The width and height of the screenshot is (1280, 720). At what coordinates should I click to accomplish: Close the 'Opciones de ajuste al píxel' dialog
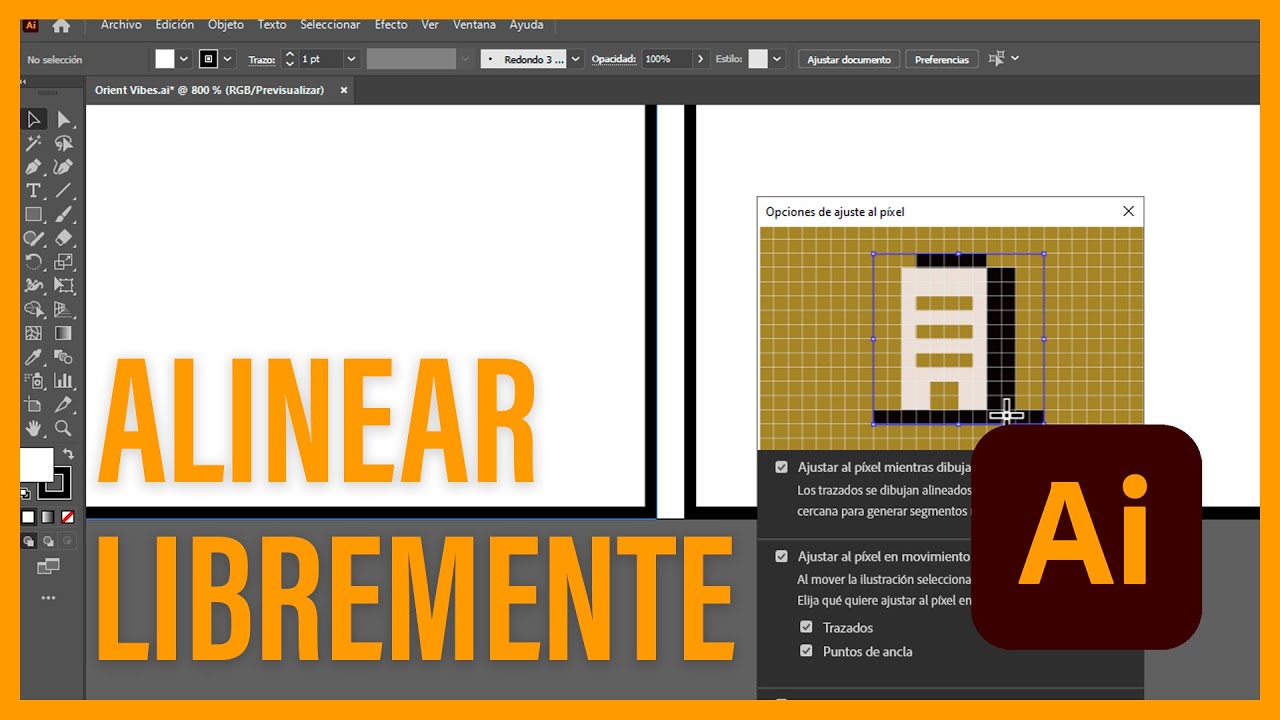click(1129, 211)
